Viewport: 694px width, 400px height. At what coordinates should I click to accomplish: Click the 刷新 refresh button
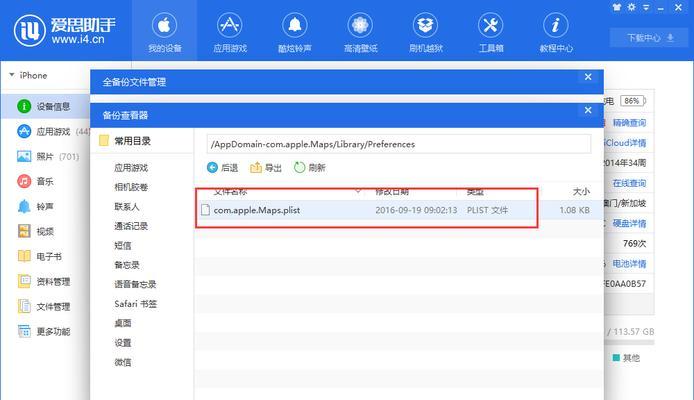click(x=310, y=168)
